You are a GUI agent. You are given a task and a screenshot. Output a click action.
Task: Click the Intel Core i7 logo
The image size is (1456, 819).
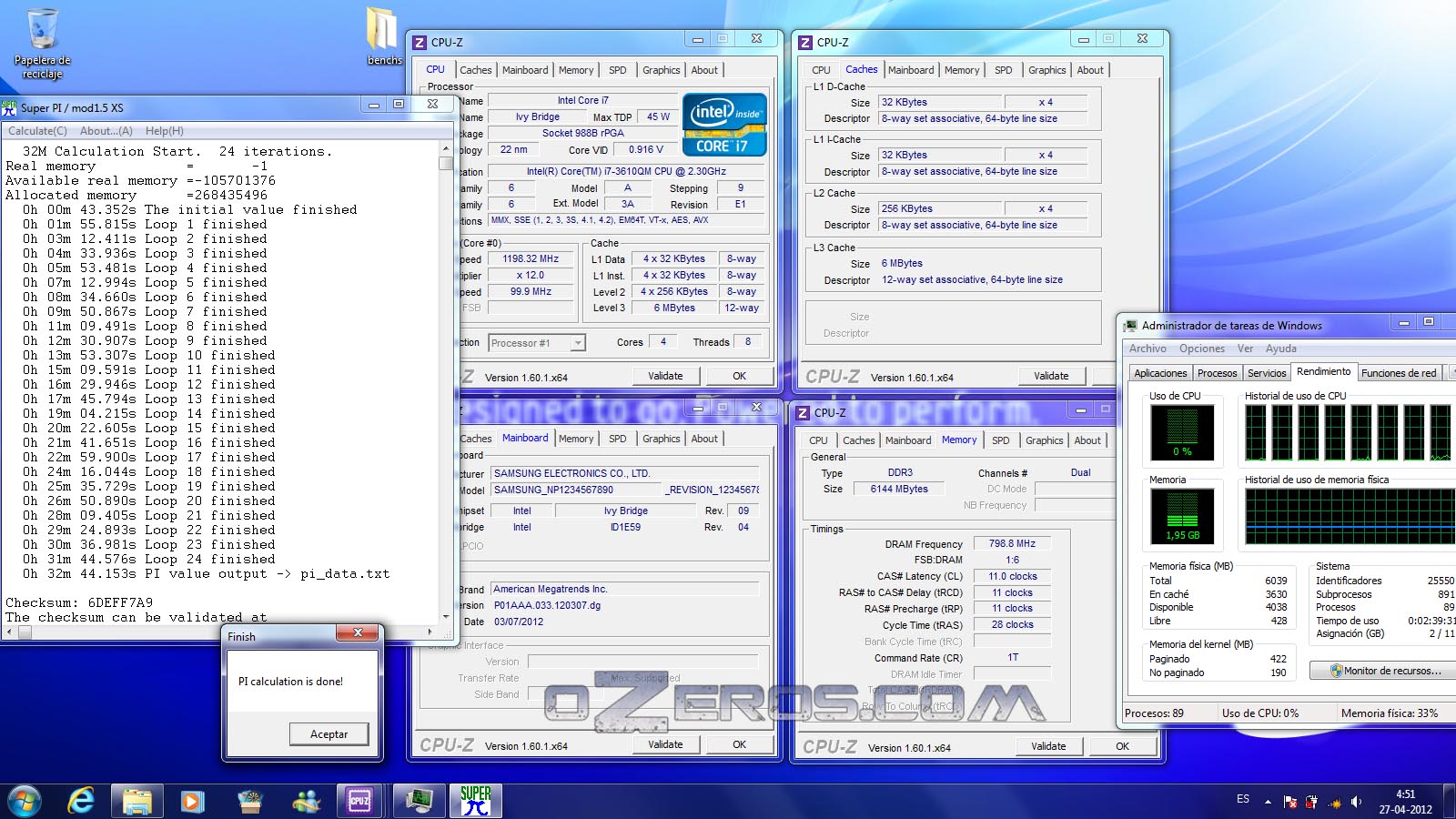pos(724,125)
